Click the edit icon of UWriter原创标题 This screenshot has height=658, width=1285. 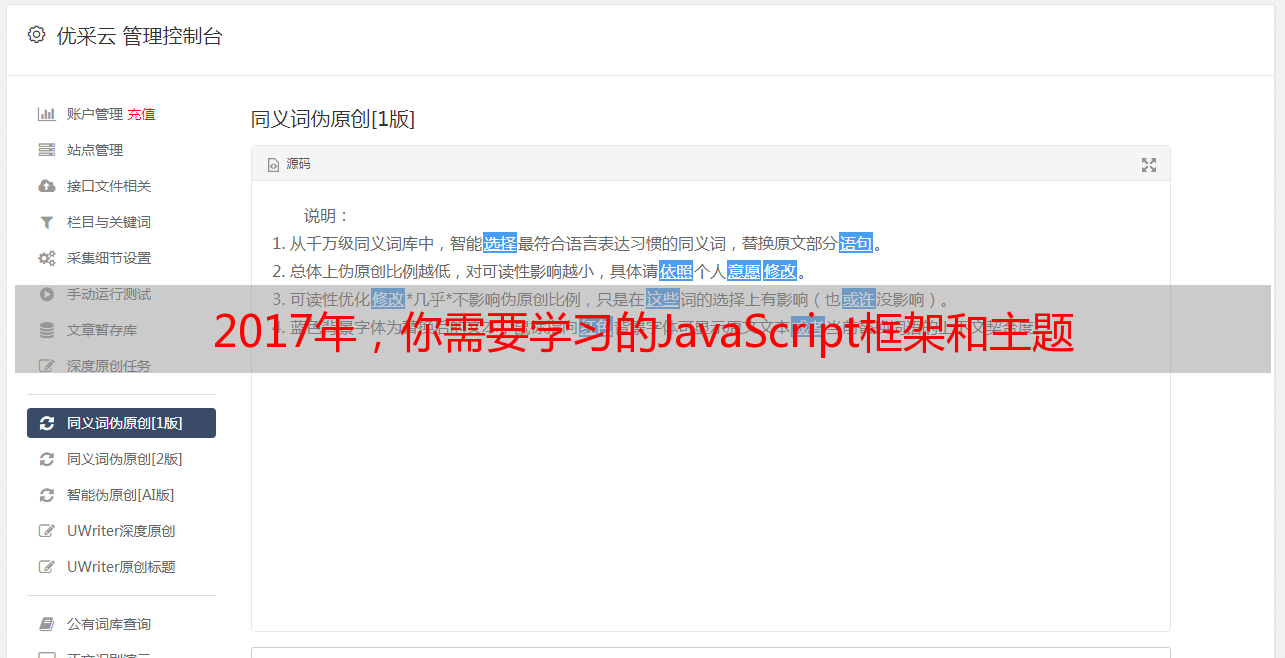[46, 567]
